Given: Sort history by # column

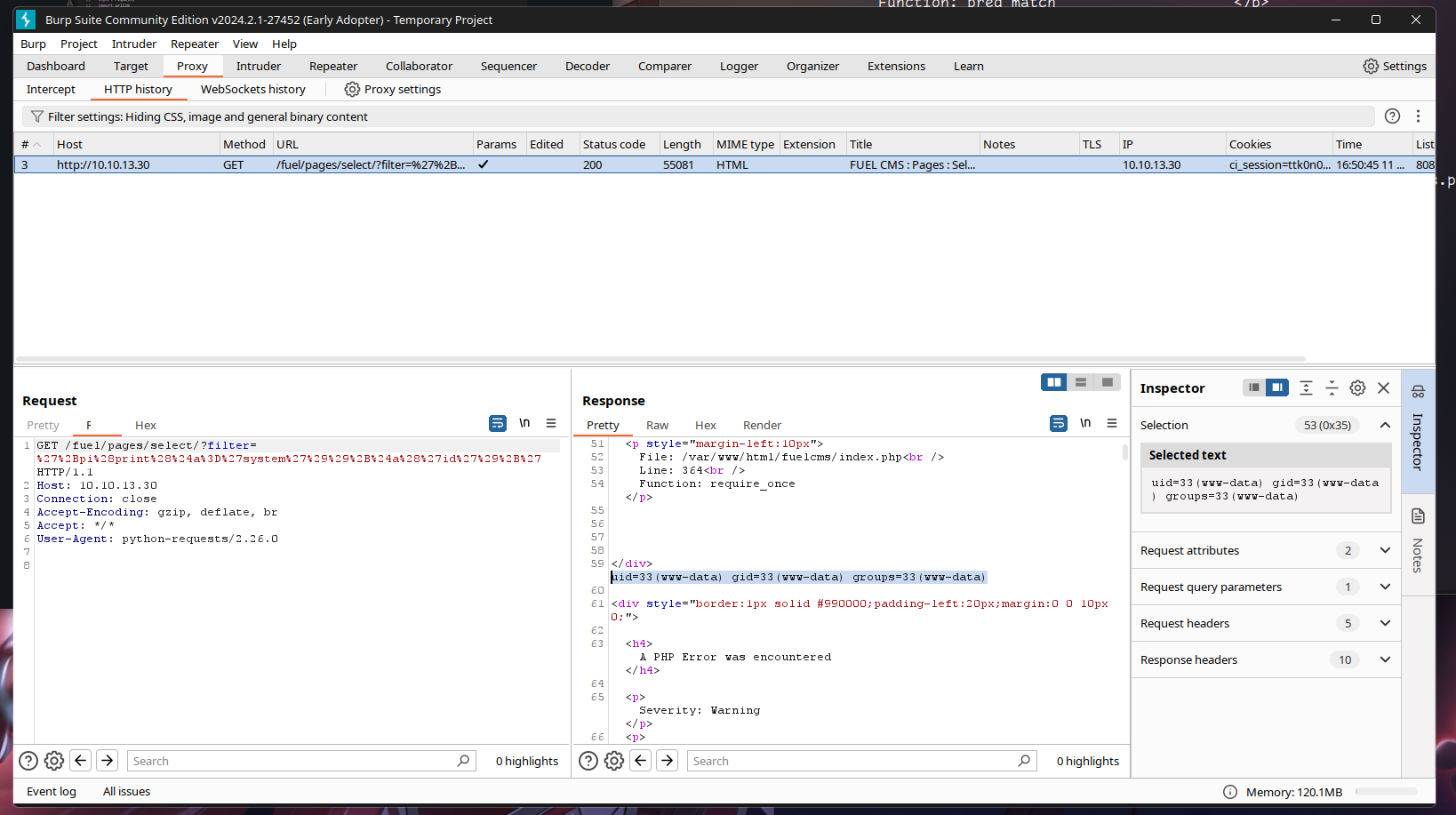Looking at the screenshot, I should click(33, 144).
